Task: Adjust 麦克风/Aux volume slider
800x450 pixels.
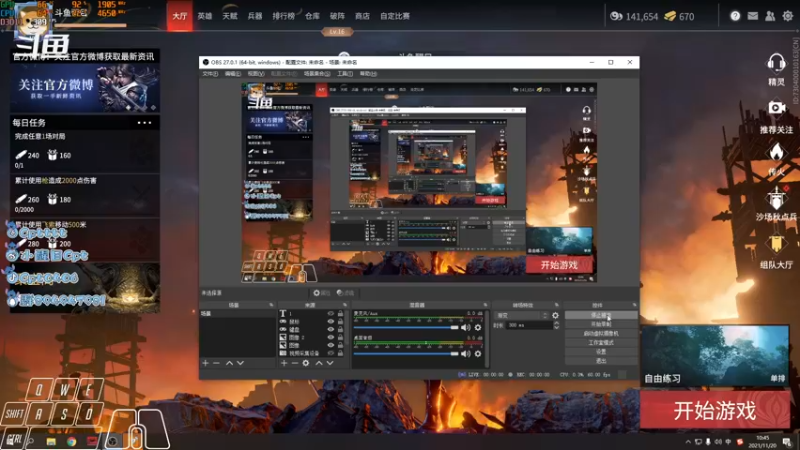Action: coord(406,328)
